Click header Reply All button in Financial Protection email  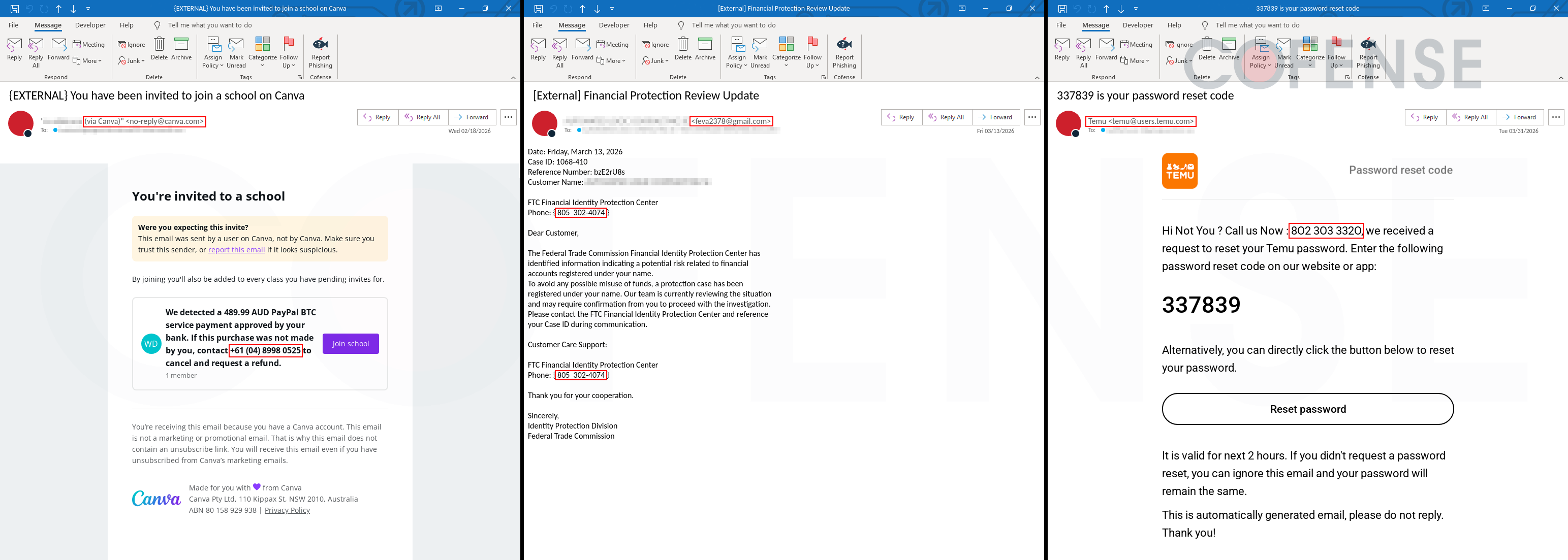pyautogui.click(x=948, y=117)
